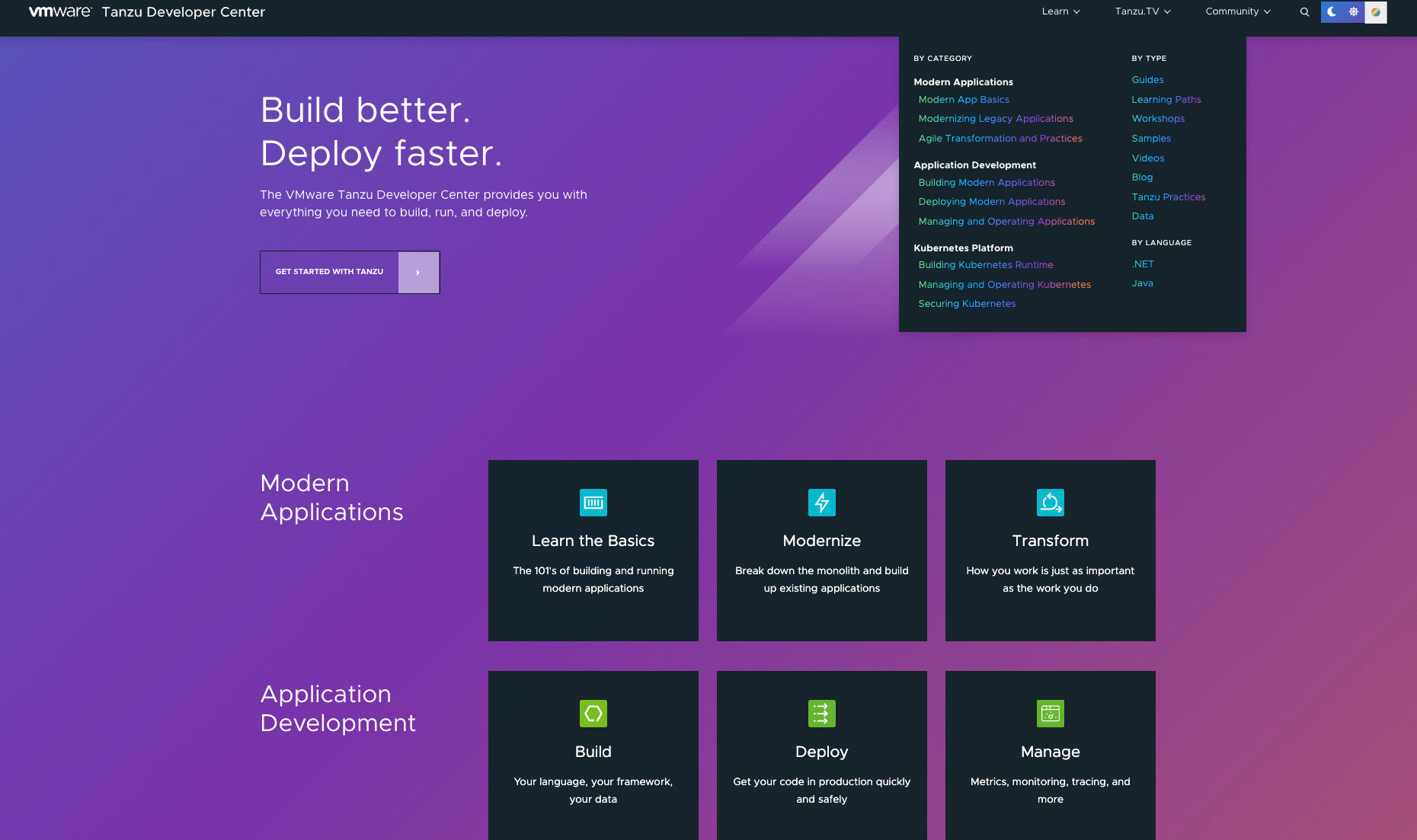Open Workshops link in menu
Image resolution: width=1417 pixels, height=840 pixels.
tap(1158, 119)
